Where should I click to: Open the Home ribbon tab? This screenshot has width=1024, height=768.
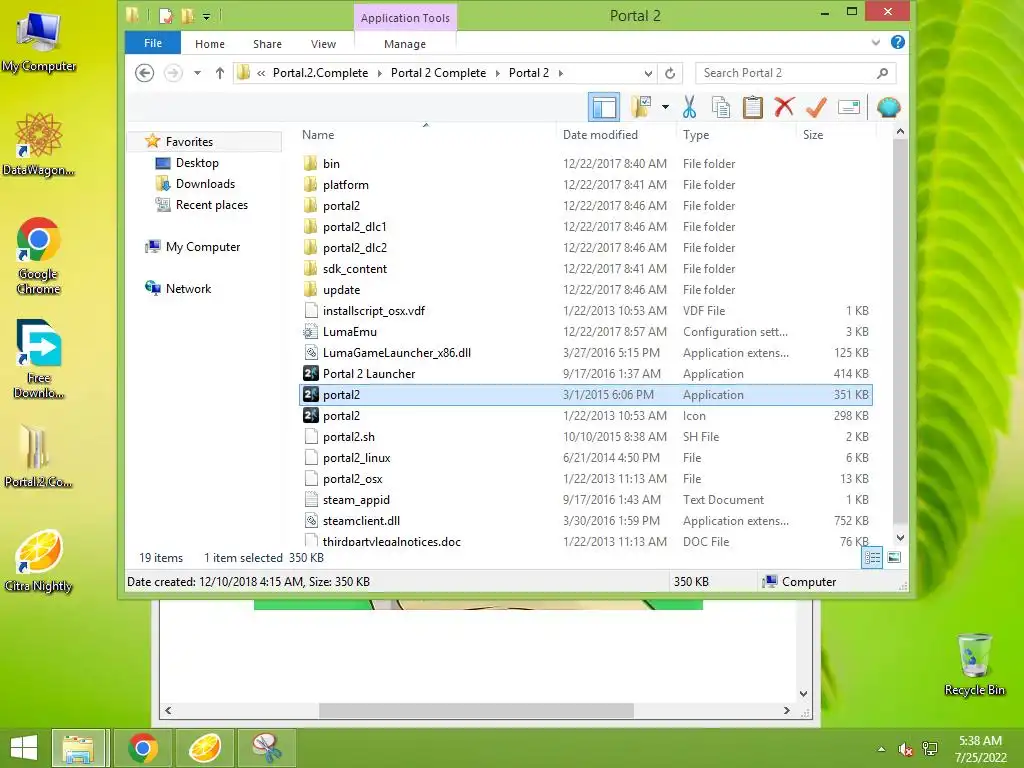point(210,44)
